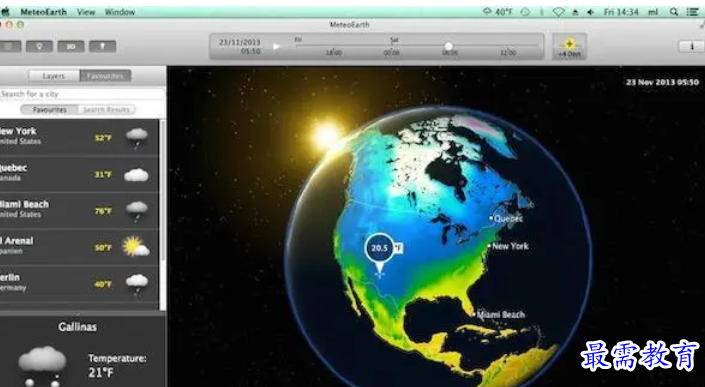Viewport: 705px width, 387px height.
Task: Open the volume menu bar icon
Action: pos(590,12)
